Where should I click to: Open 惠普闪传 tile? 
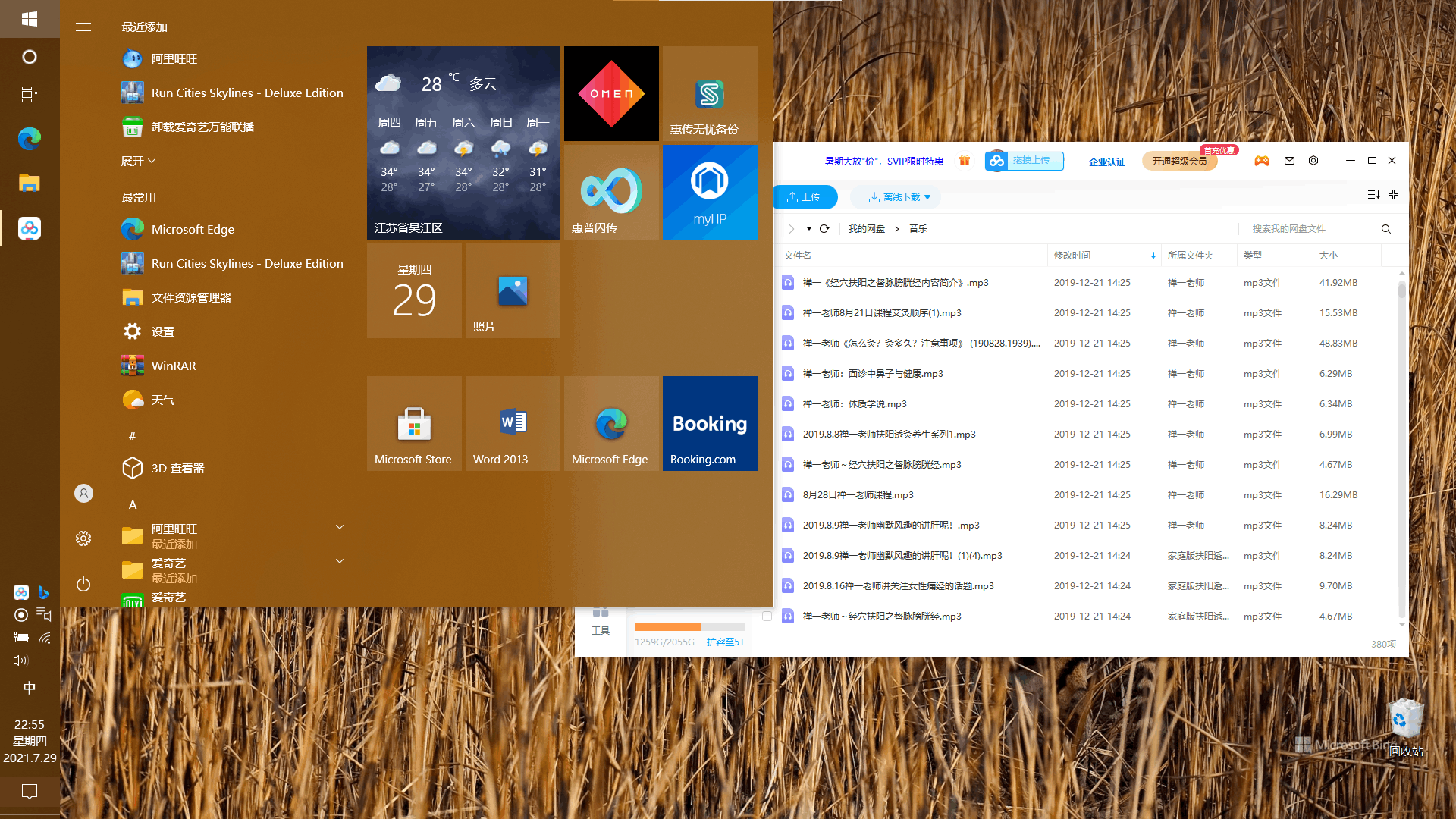(x=611, y=192)
